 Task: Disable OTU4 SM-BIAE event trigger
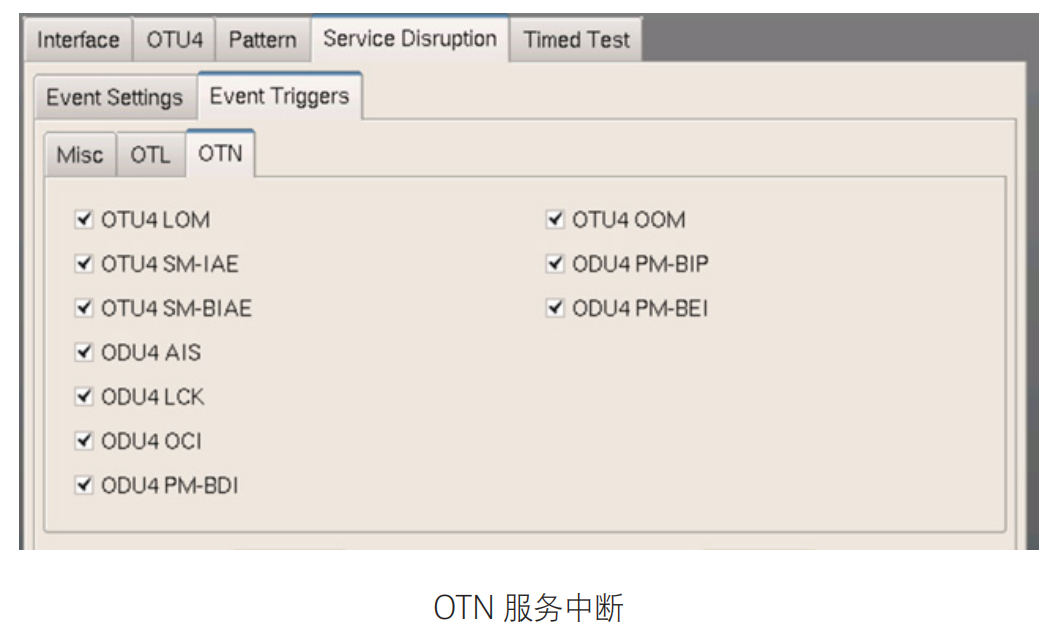85,308
